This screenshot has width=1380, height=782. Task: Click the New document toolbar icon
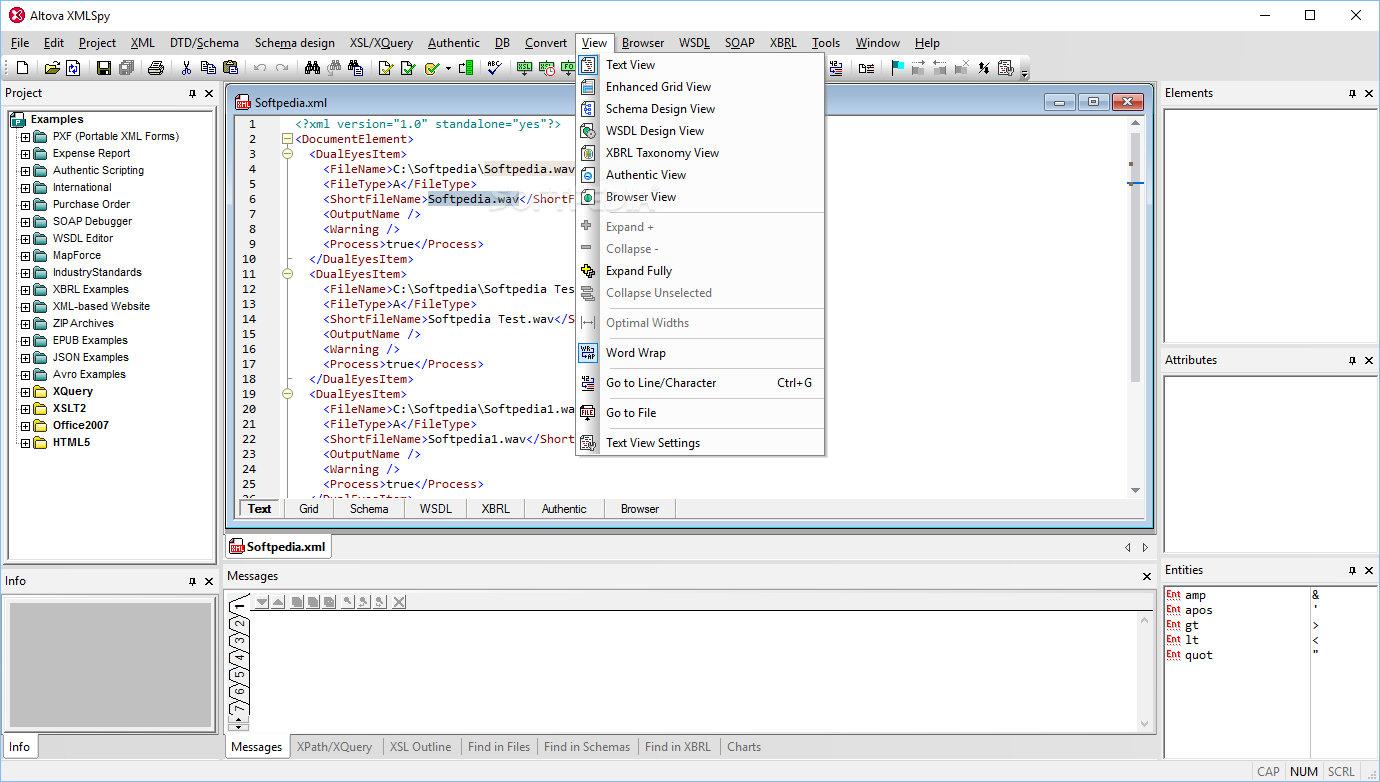point(22,68)
